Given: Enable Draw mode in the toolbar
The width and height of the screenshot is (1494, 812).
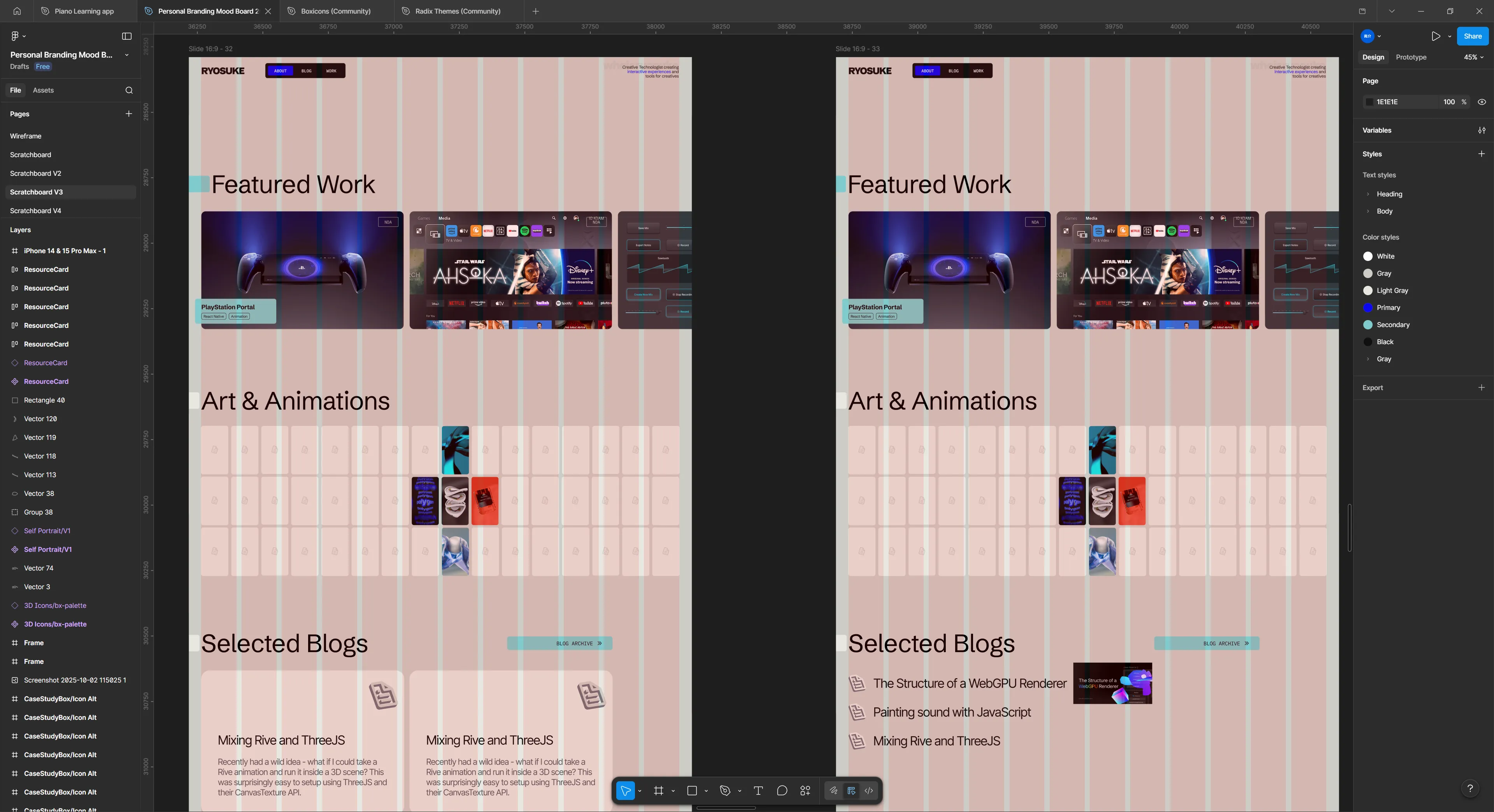Looking at the screenshot, I should click(833, 790).
